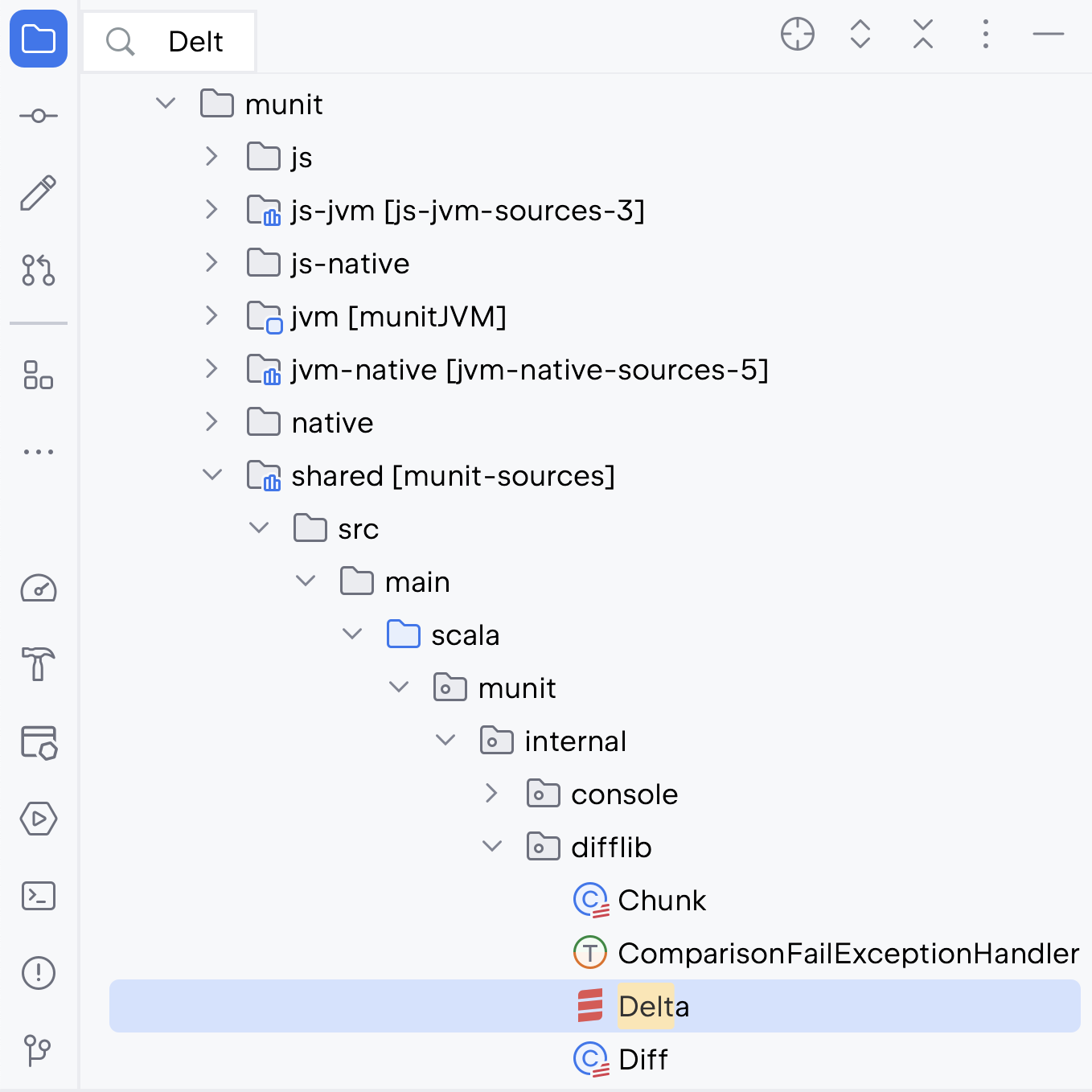Collapse the difflib package
Image resolution: width=1092 pixels, height=1092 pixels.
coord(491,847)
